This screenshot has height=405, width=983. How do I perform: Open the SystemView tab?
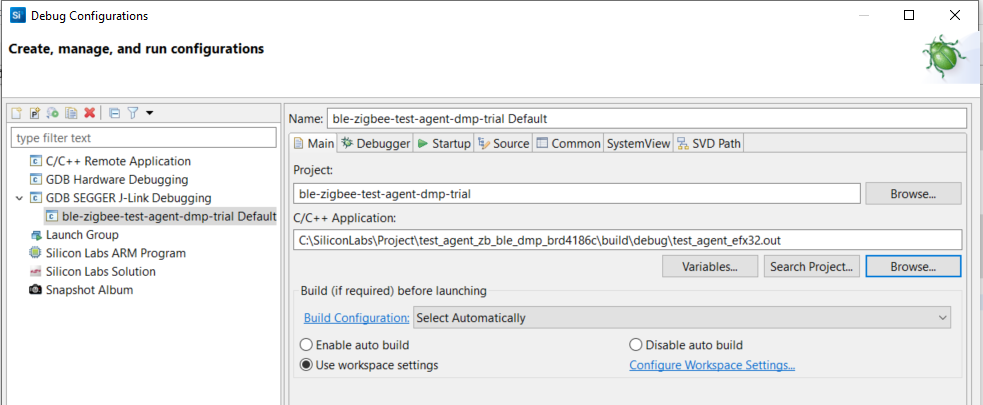(x=638, y=144)
